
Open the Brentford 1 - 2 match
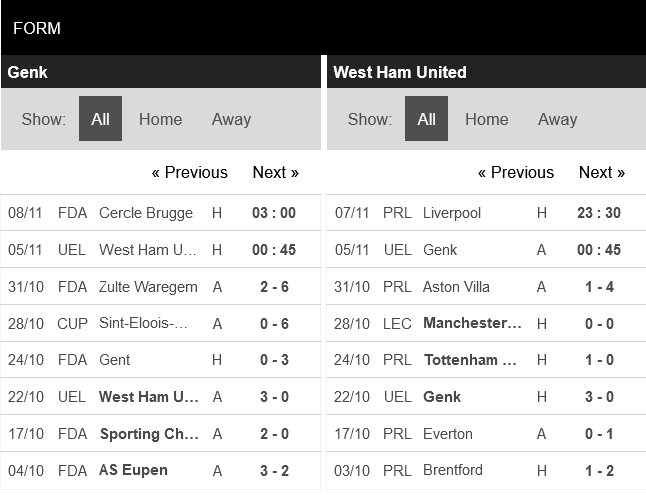tap(452, 470)
